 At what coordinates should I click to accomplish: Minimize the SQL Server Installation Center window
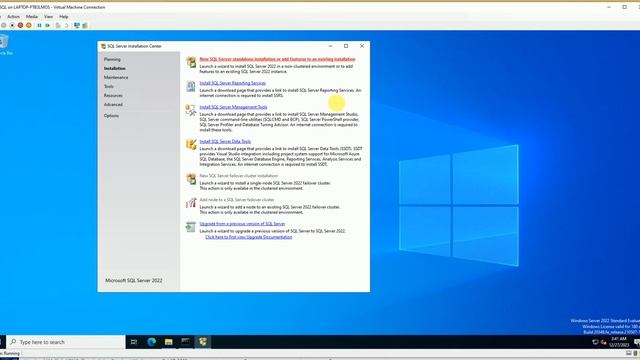point(331,46)
